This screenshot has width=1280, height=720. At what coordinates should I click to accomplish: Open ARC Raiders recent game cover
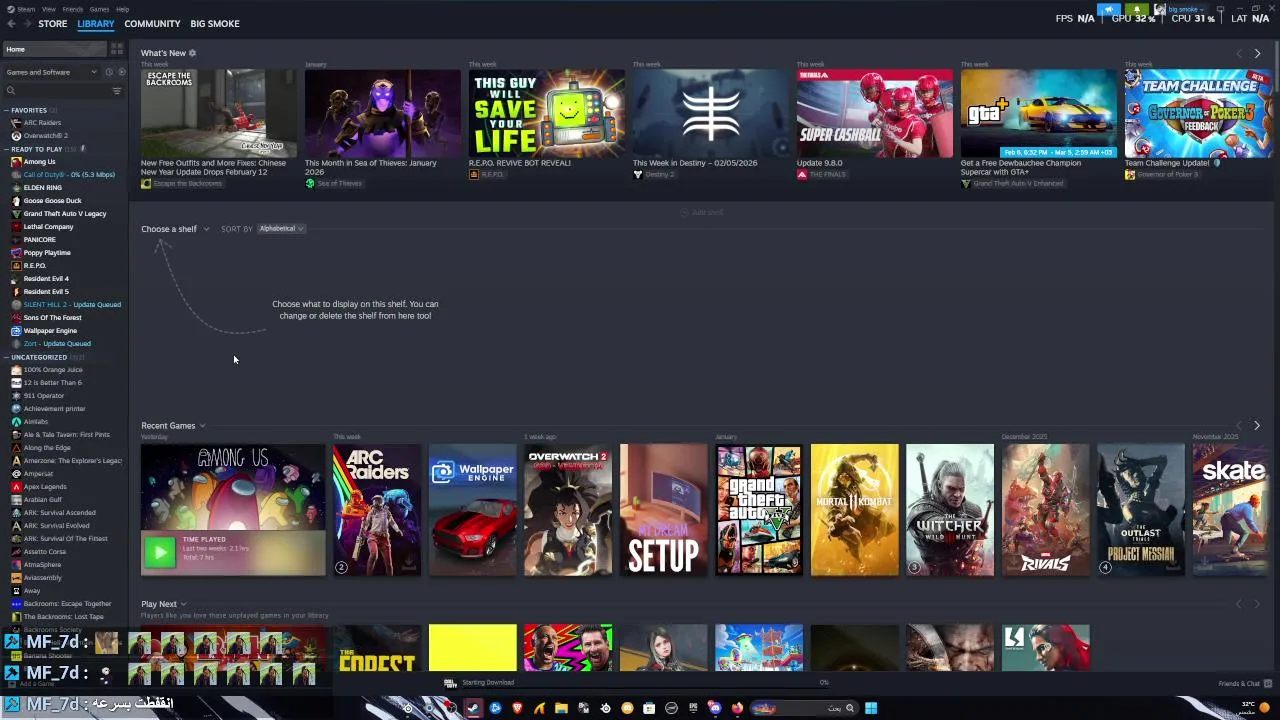pos(377,510)
